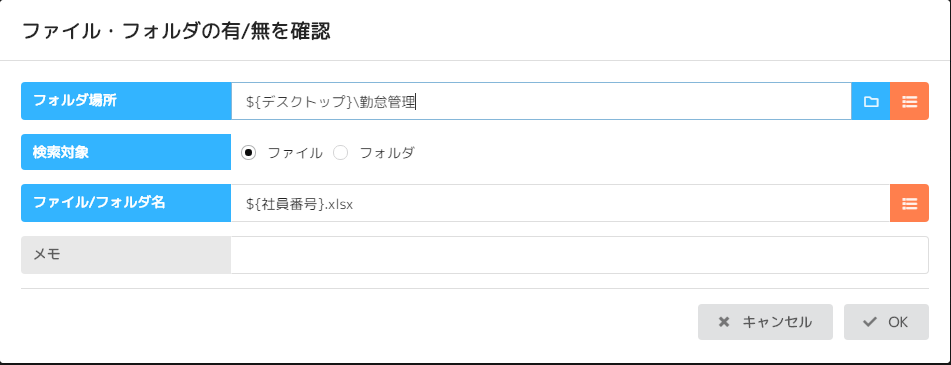Open the orange variable list icon beside ファイル/フォルダ名
Screen dimensions: 951x365
(909, 203)
